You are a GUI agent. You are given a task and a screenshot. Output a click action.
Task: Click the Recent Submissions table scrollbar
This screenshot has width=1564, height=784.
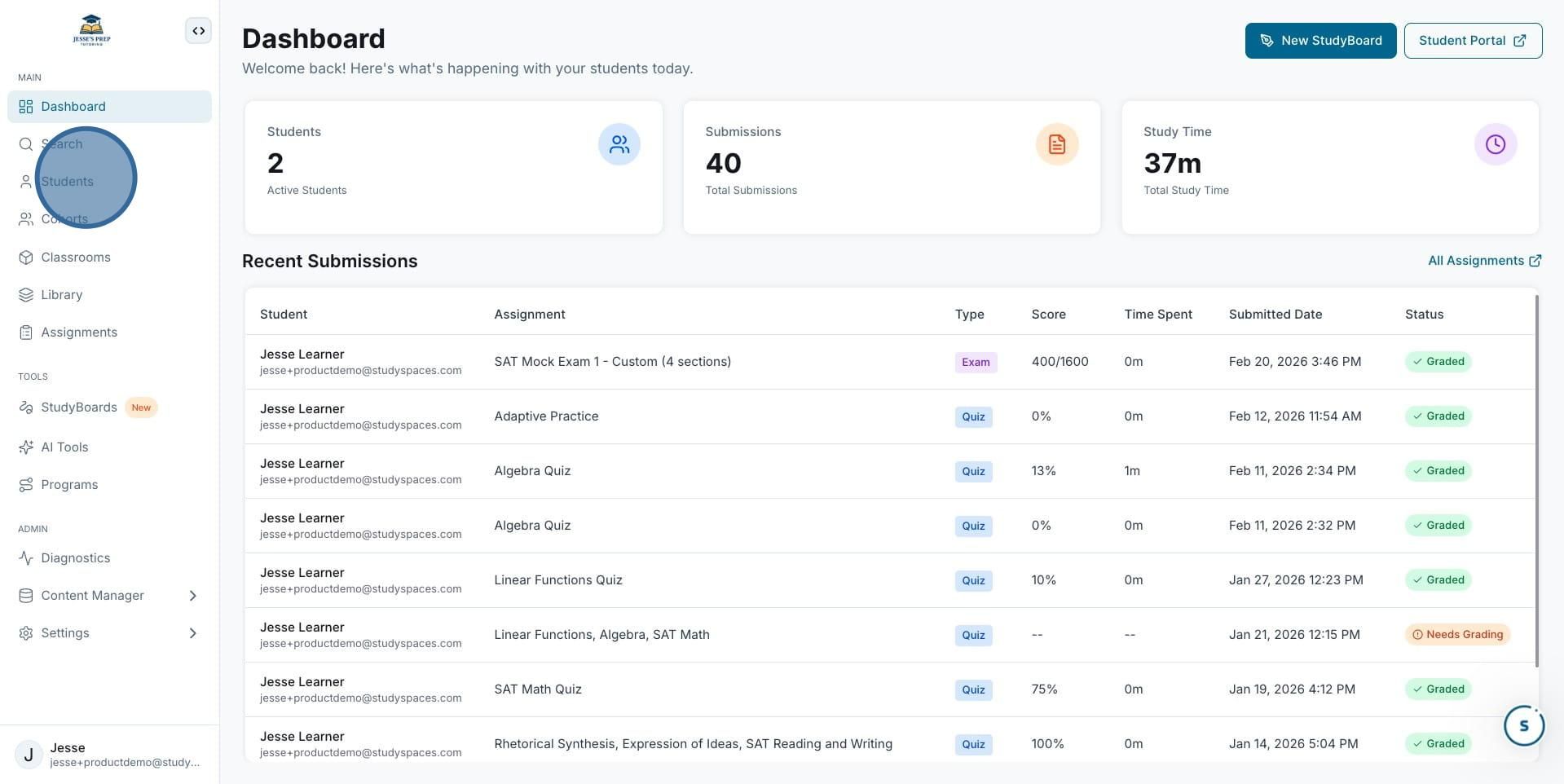click(x=1537, y=481)
